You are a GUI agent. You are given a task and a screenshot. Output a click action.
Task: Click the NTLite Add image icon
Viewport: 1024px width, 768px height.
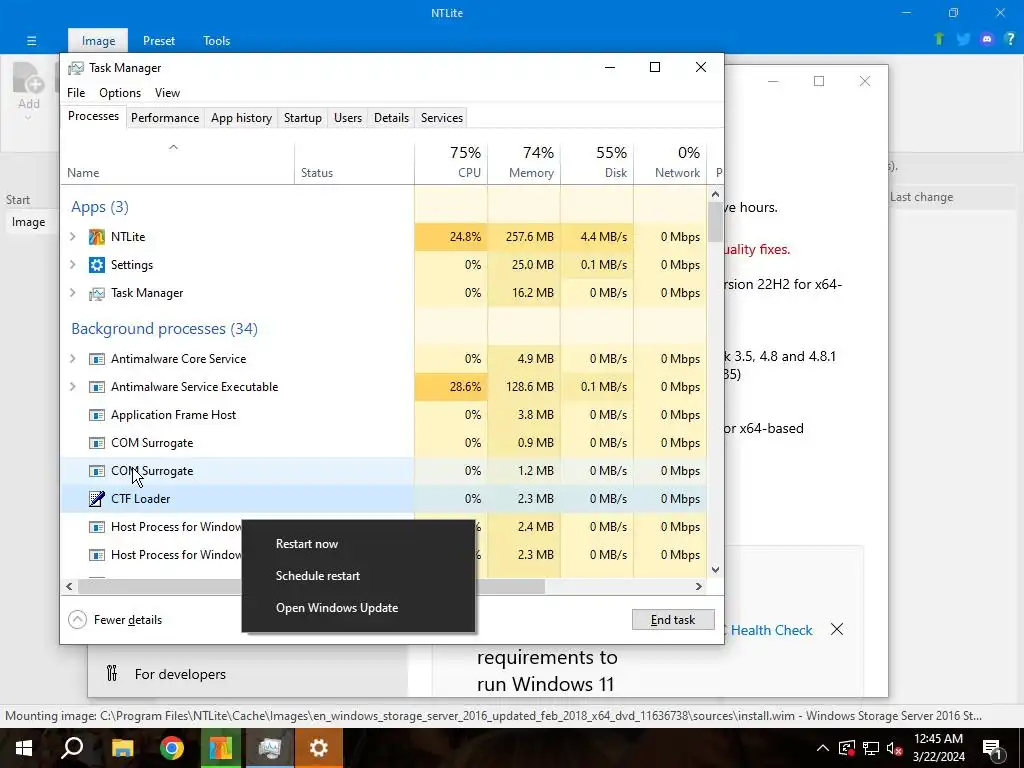[28, 78]
